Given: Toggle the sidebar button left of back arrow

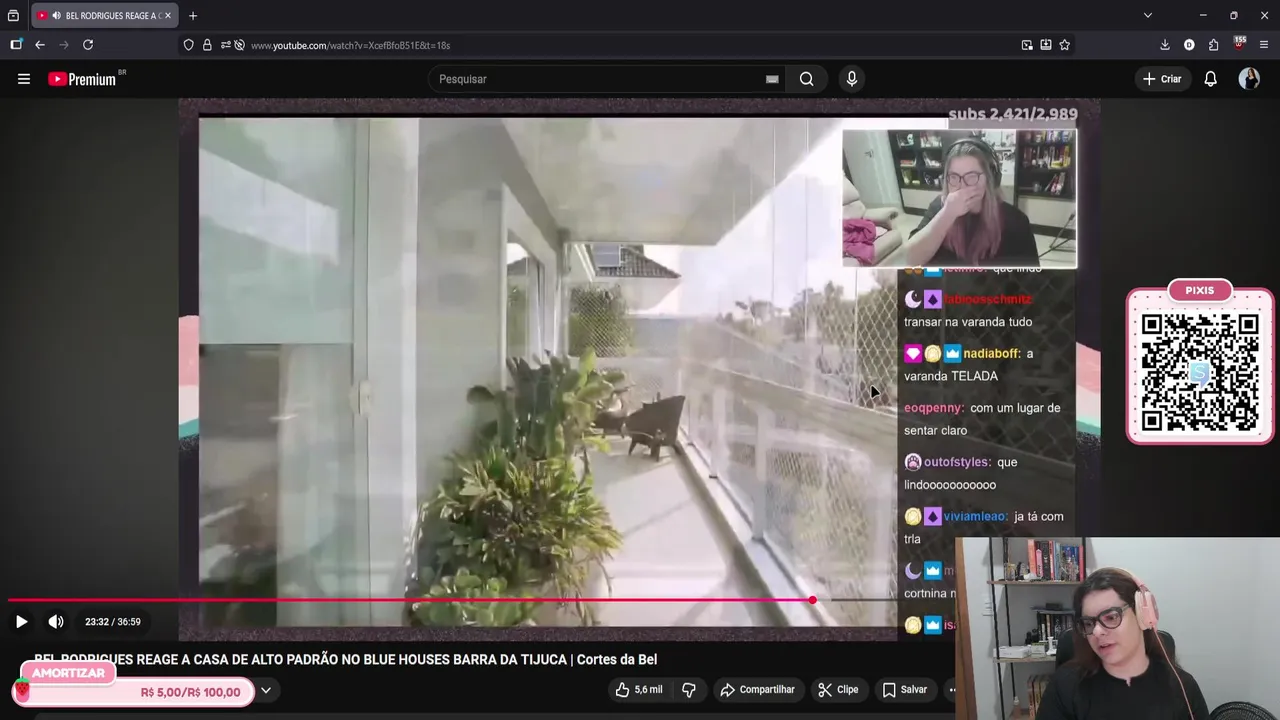Looking at the screenshot, I should pos(16,45).
